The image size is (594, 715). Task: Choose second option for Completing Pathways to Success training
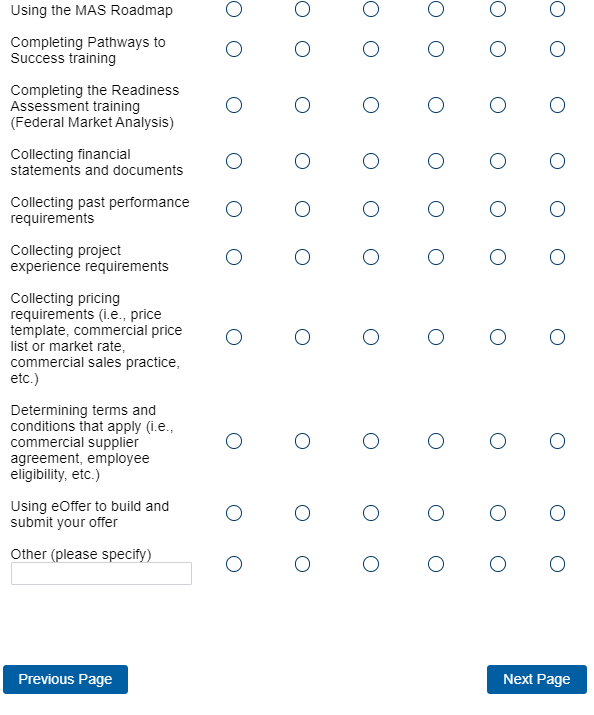tap(302, 49)
